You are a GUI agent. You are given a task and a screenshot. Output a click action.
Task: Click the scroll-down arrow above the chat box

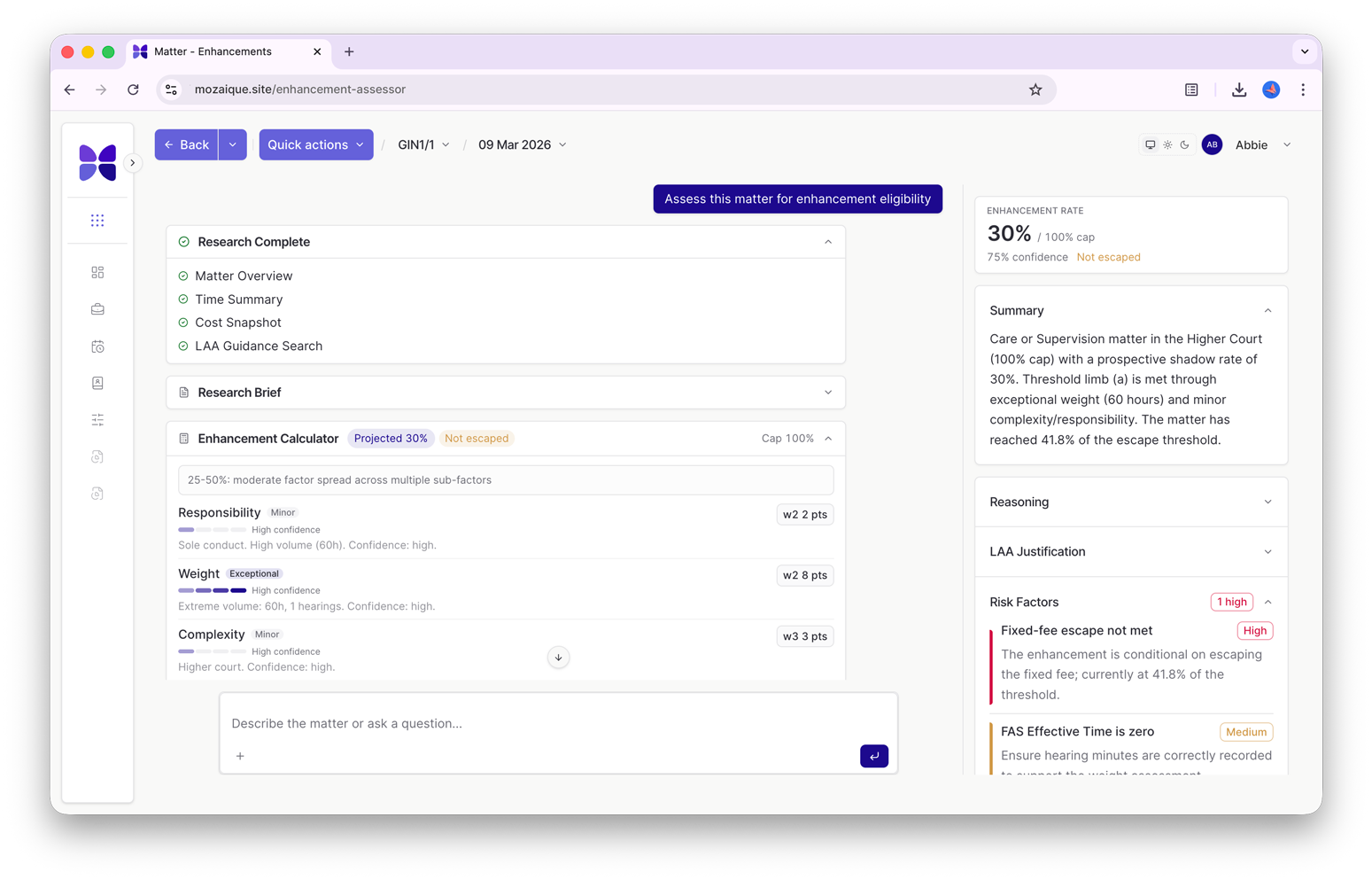[558, 658]
